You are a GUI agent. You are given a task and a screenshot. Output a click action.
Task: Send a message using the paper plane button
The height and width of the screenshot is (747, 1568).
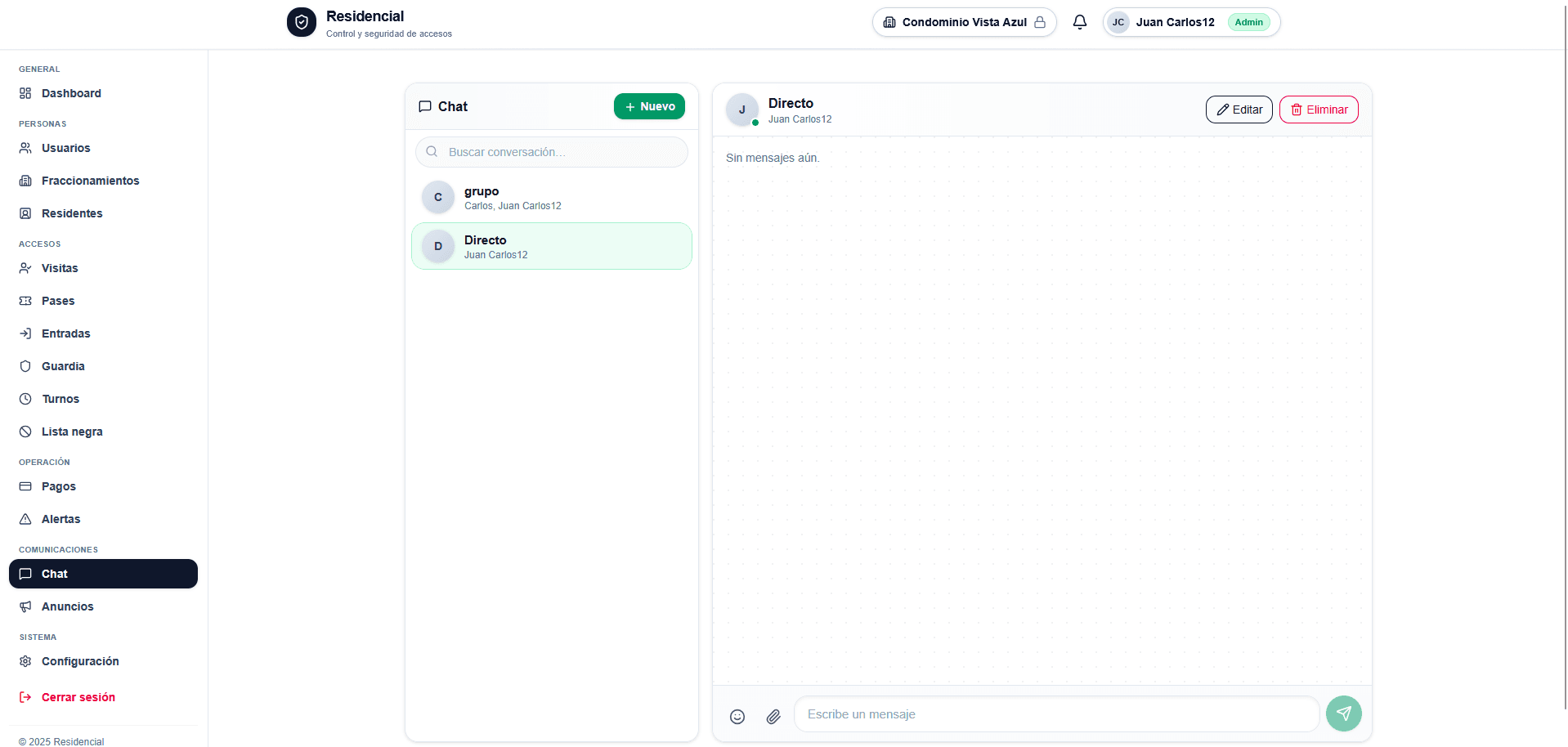(x=1343, y=713)
